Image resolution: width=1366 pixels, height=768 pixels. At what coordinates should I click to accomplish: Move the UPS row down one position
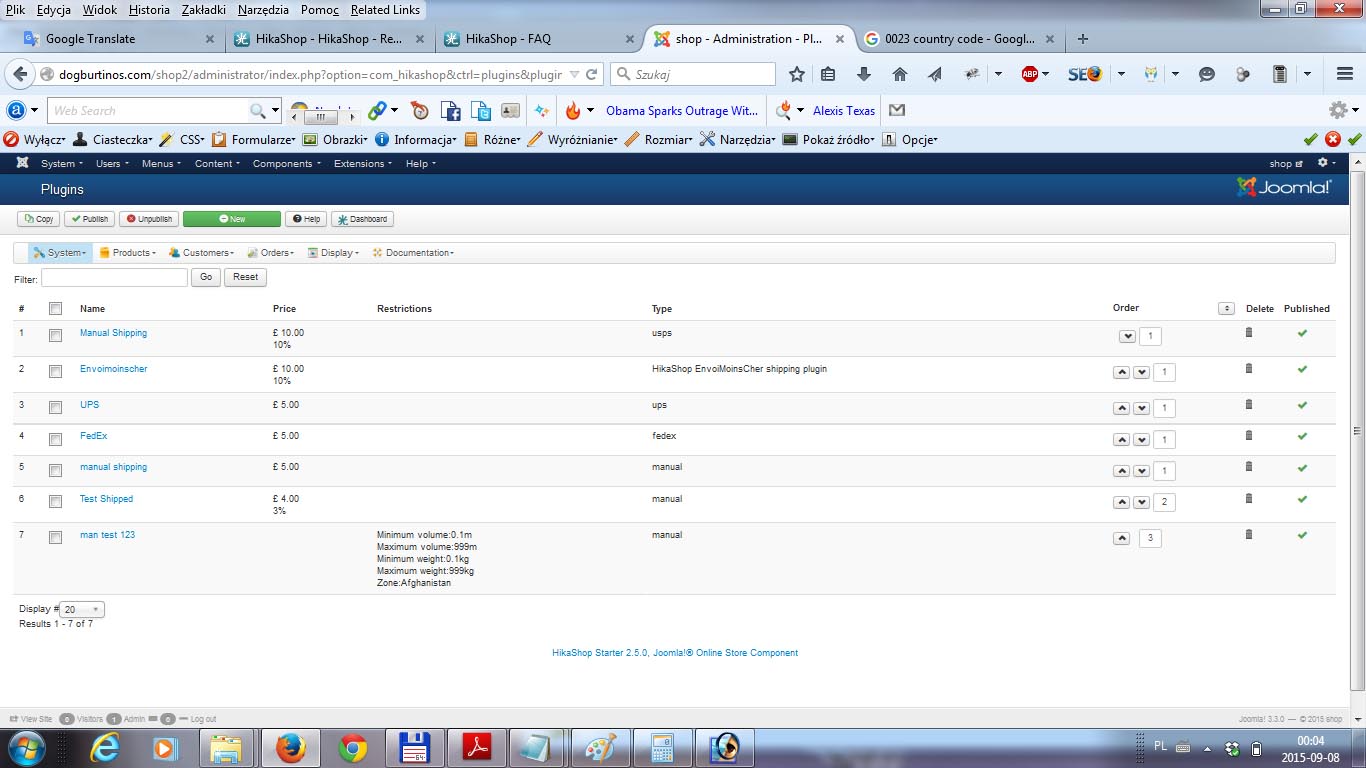click(1140, 409)
